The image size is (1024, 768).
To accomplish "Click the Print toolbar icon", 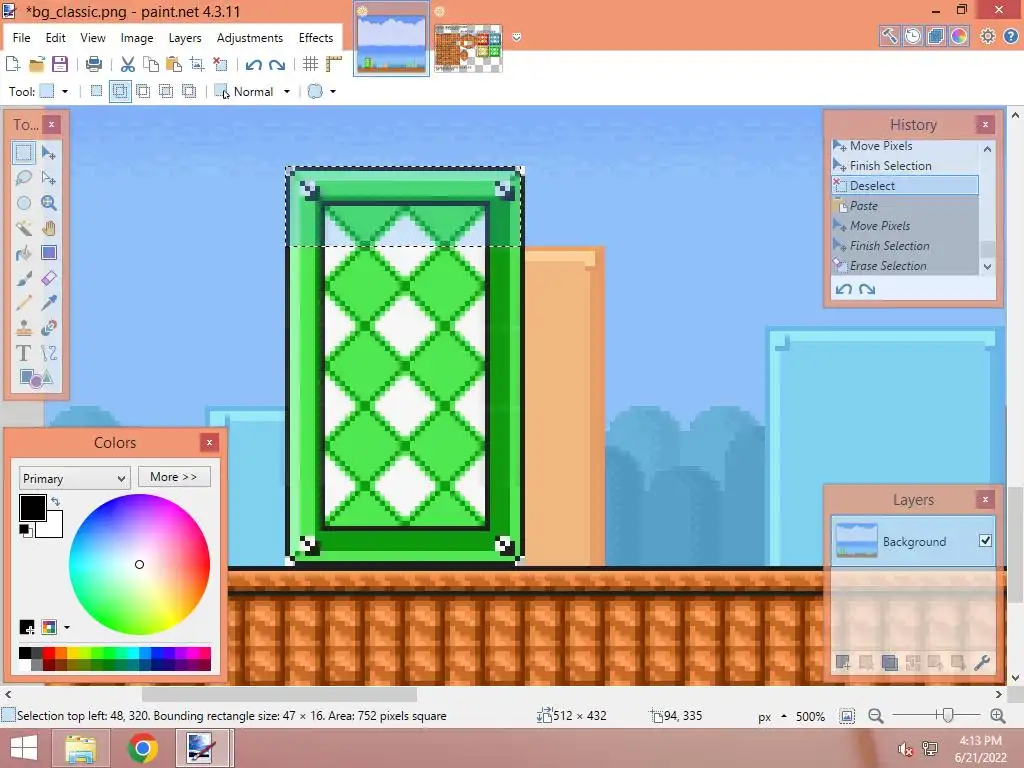I will [x=94, y=64].
